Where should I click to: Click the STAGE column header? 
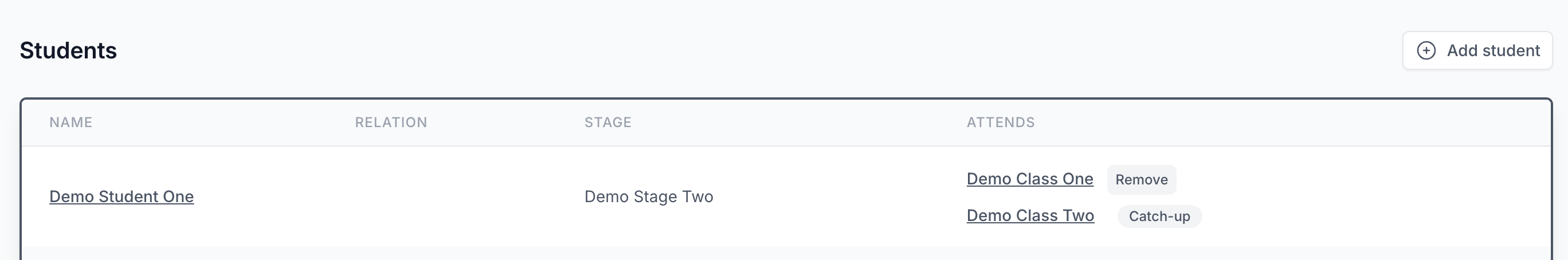[607, 123]
